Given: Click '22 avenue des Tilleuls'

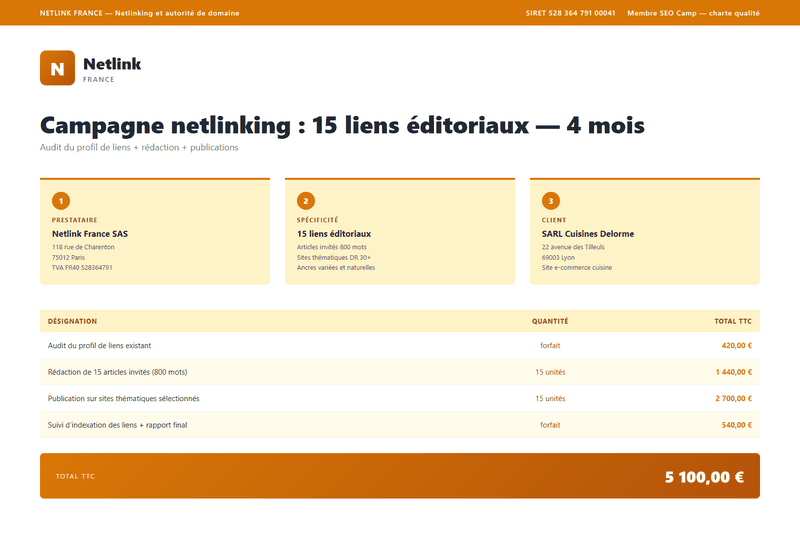Looking at the screenshot, I should pos(573,247).
